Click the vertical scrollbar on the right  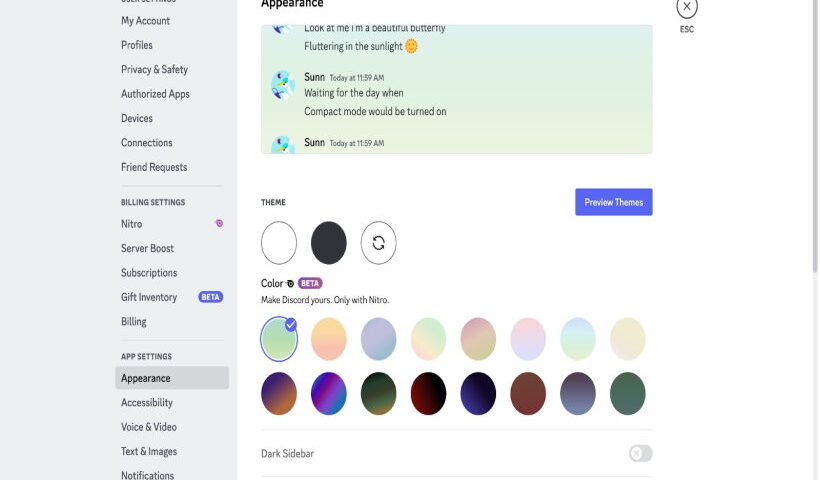(x=815, y=136)
